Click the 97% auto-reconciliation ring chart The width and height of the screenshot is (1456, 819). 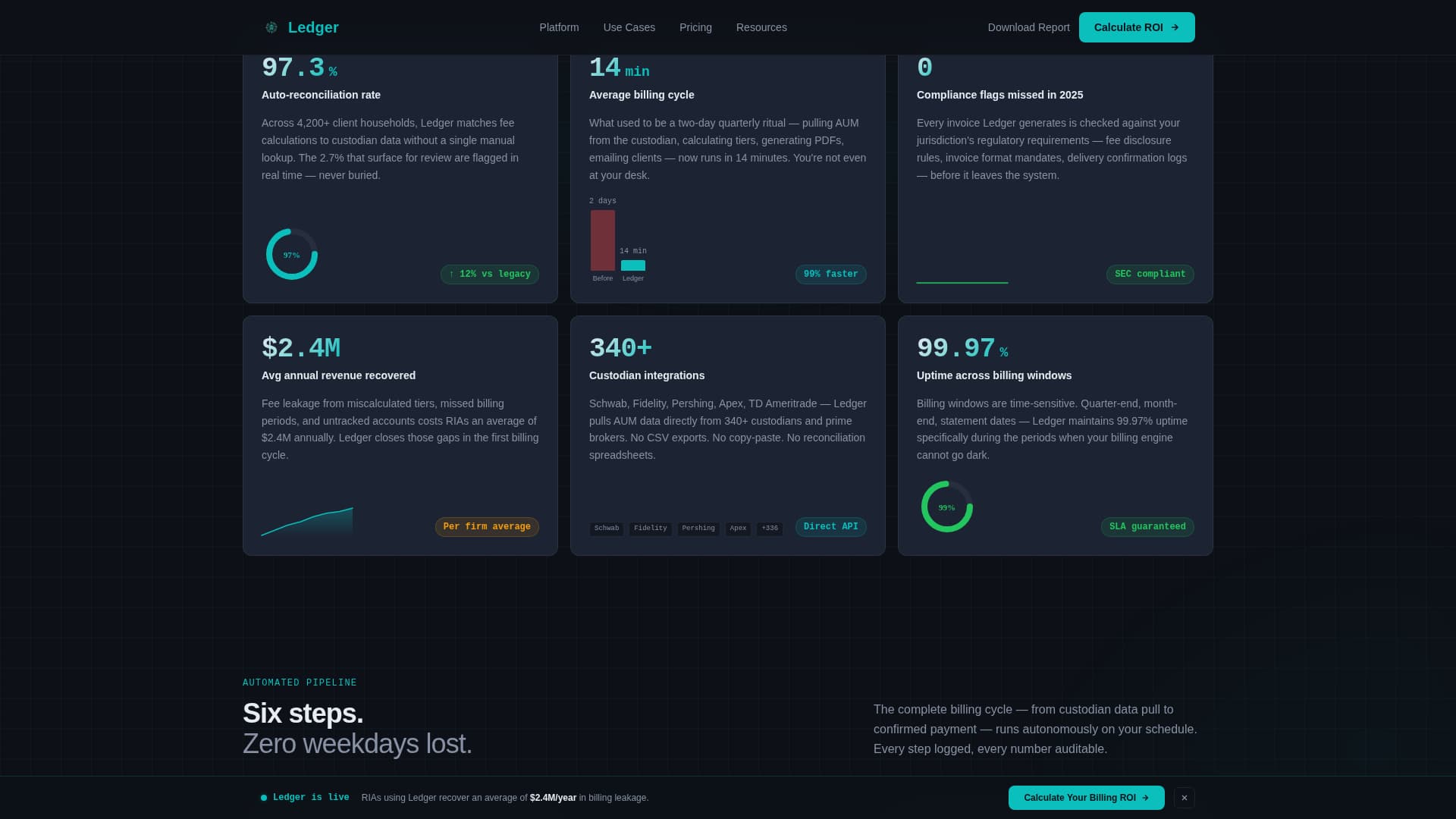point(292,254)
